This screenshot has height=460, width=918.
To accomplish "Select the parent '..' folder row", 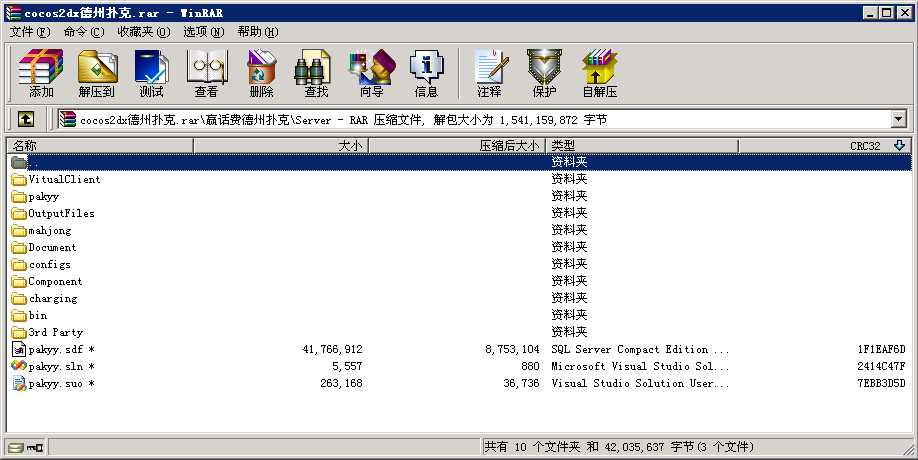I will coord(460,162).
